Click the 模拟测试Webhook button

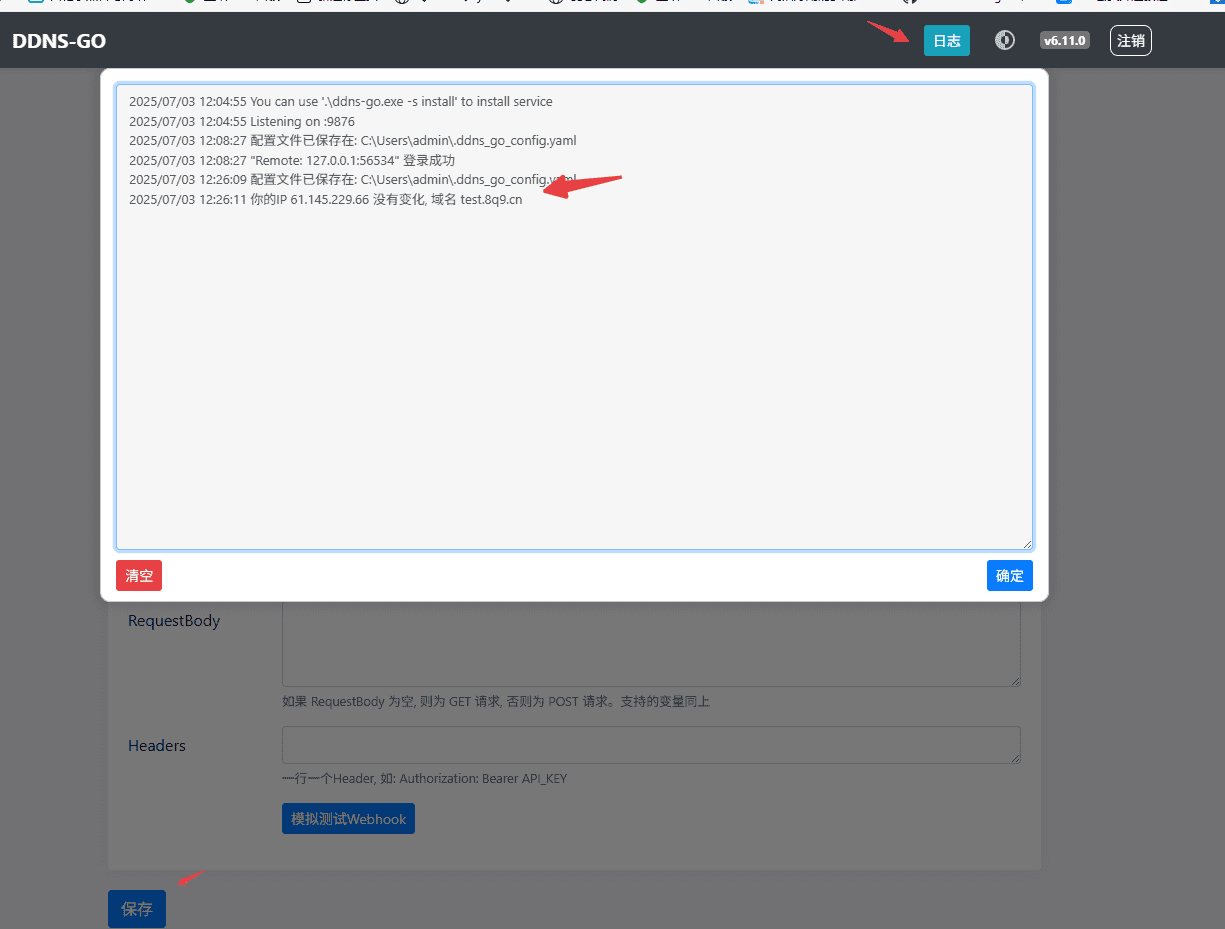tap(348, 819)
